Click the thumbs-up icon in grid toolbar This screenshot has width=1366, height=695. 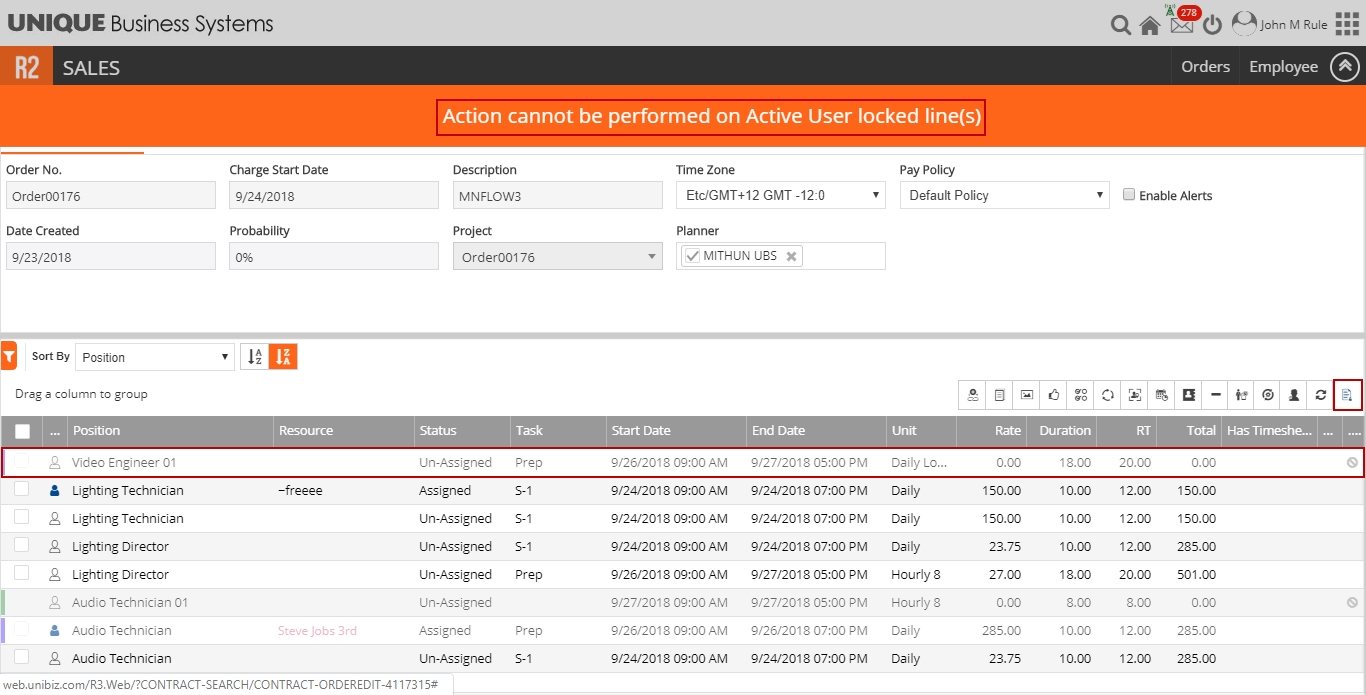click(1054, 395)
